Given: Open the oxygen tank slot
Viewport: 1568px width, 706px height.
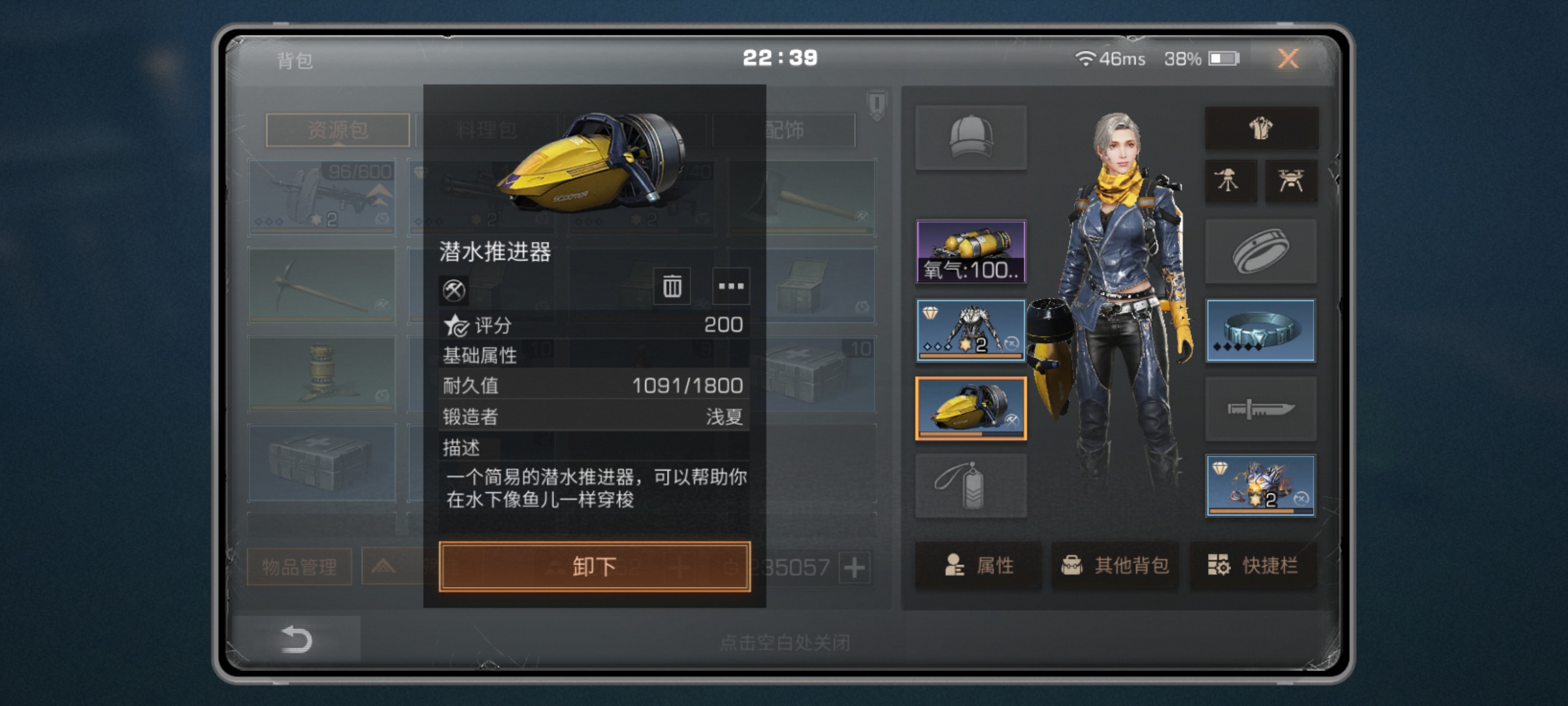Looking at the screenshot, I should (971, 252).
